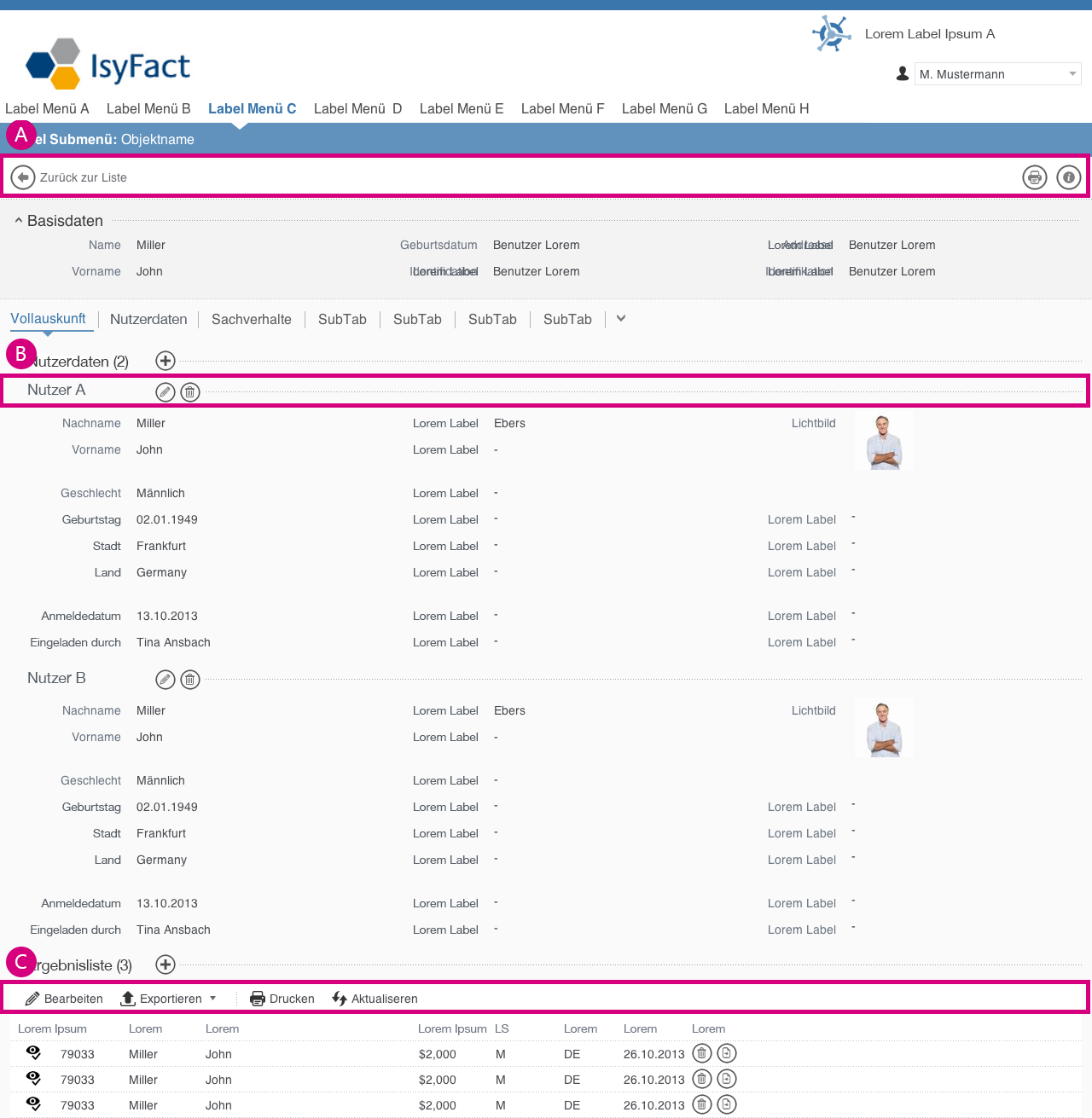Delete Nutzer A using trash icon

click(x=190, y=392)
